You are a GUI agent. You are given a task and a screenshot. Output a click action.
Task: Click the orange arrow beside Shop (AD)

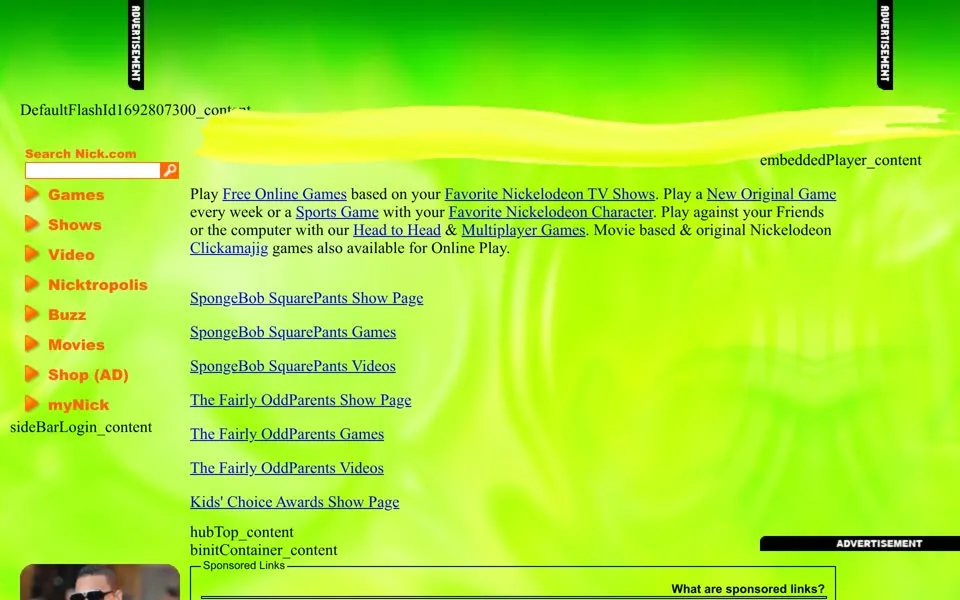(32, 374)
